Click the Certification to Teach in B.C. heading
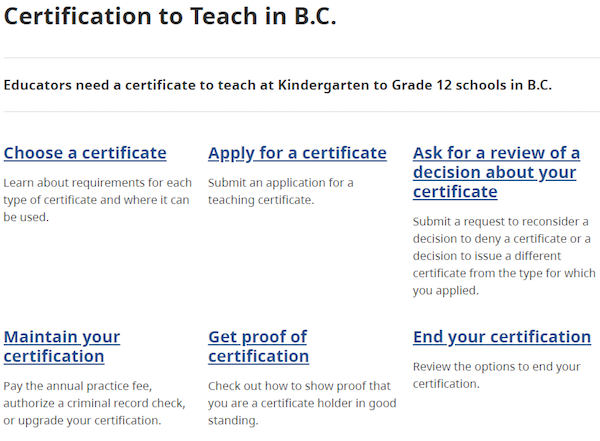This screenshot has width=600, height=441. click(x=170, y=16)
